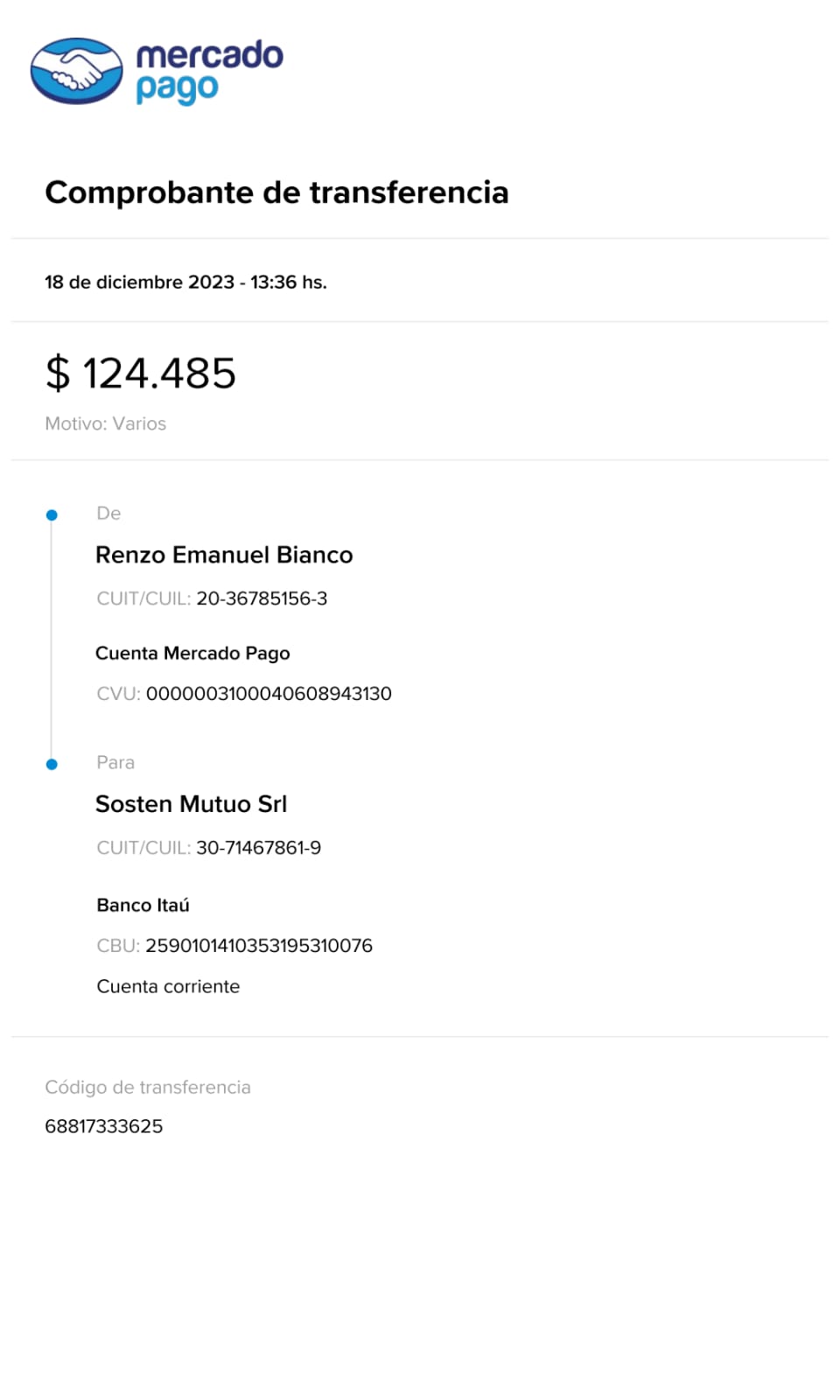Click the "Para" recipient label
Image resolution: width=840 pixels, height=1400 pixels.
[x=115, y=763]
